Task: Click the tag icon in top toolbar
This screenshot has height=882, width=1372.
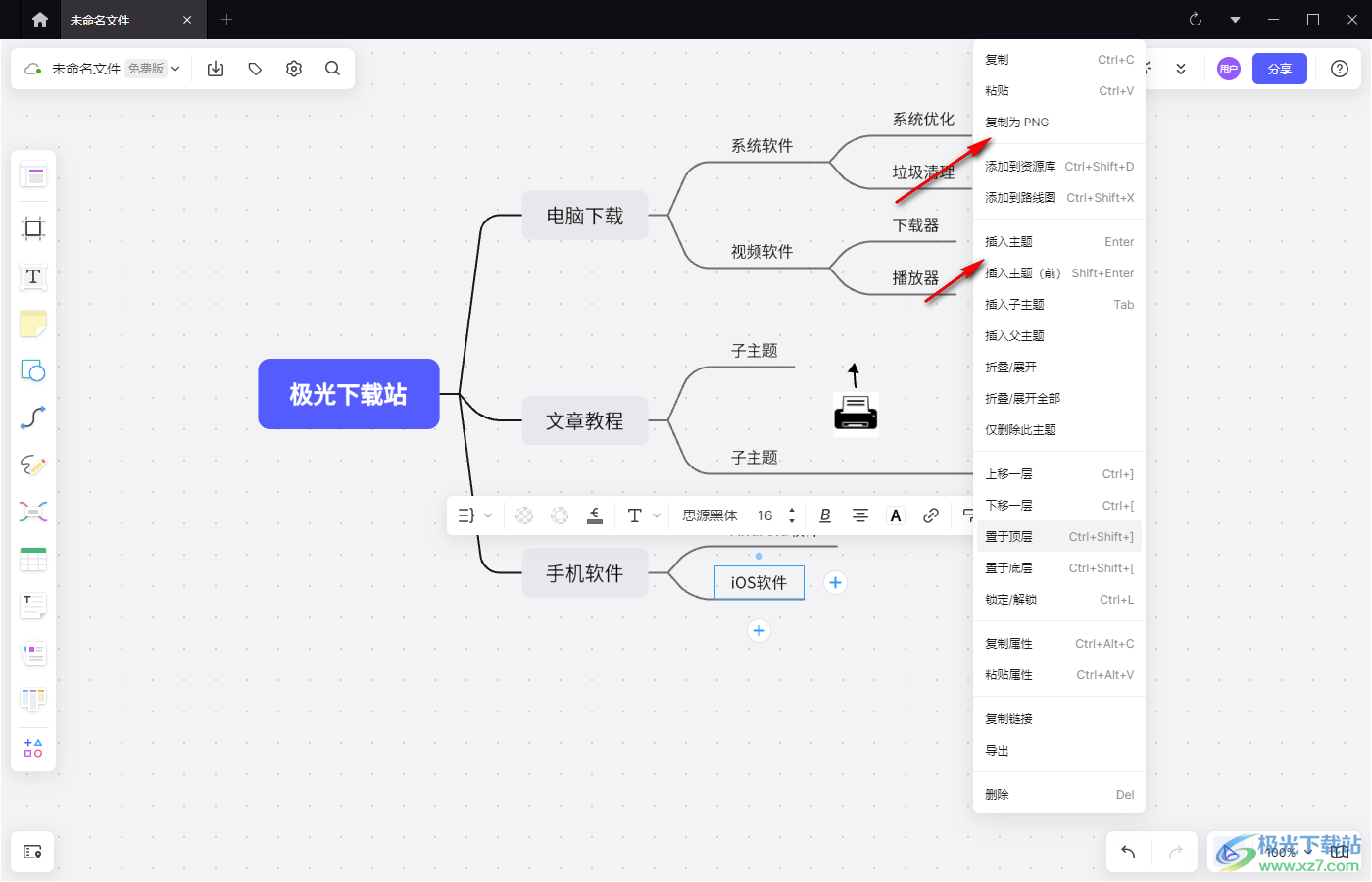Action: (255, 69)
